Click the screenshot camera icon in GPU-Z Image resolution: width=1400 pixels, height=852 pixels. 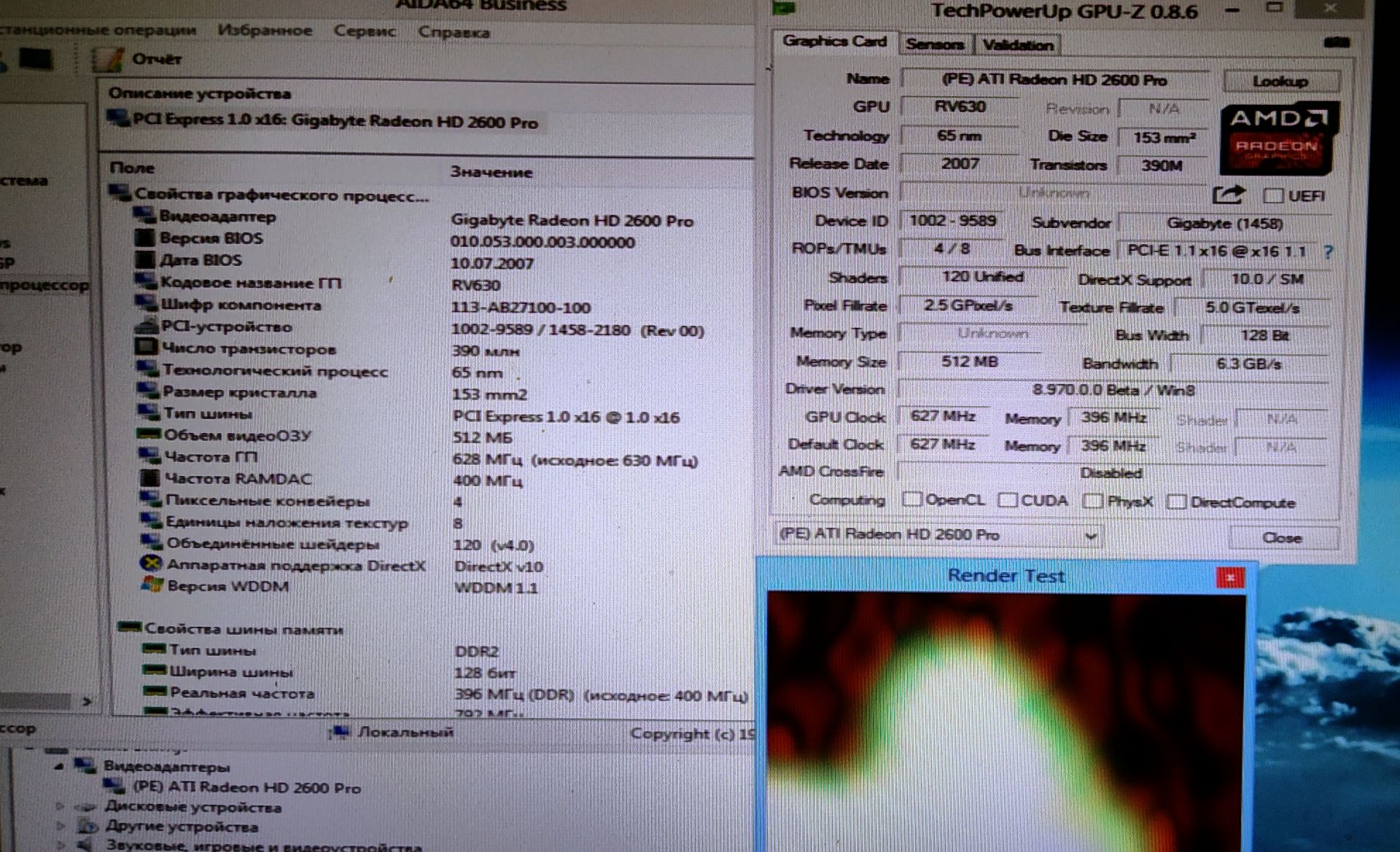pos(1336,42)
